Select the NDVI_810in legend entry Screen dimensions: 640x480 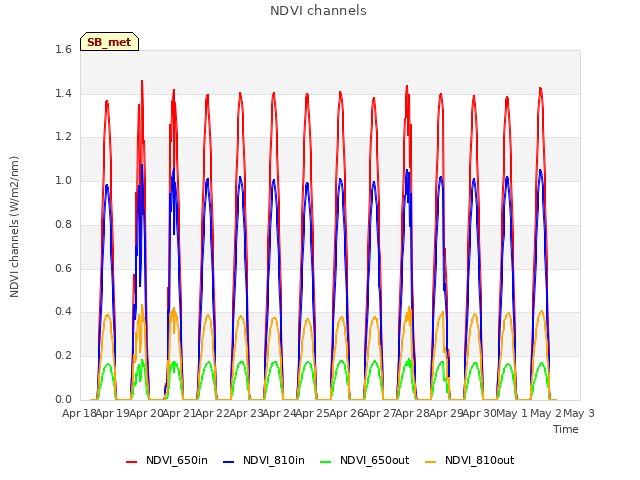pyautogui.click(x=264, y=461)
